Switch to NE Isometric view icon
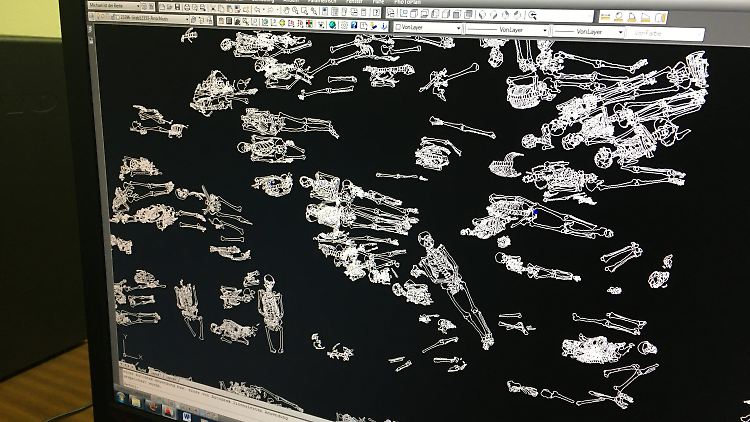 click(505, 15)
